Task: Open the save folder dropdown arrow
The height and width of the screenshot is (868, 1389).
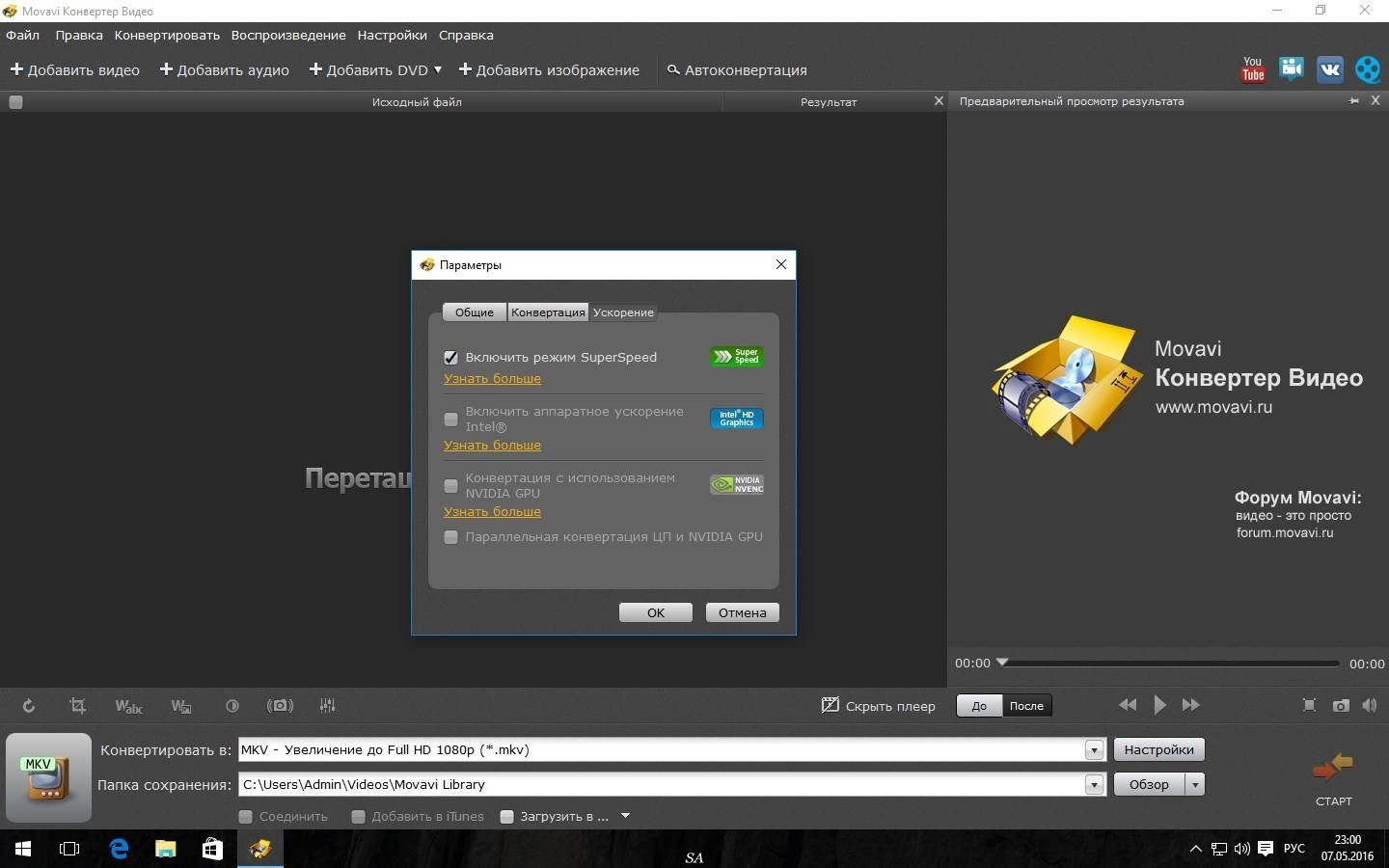Action: (1094, 785)
